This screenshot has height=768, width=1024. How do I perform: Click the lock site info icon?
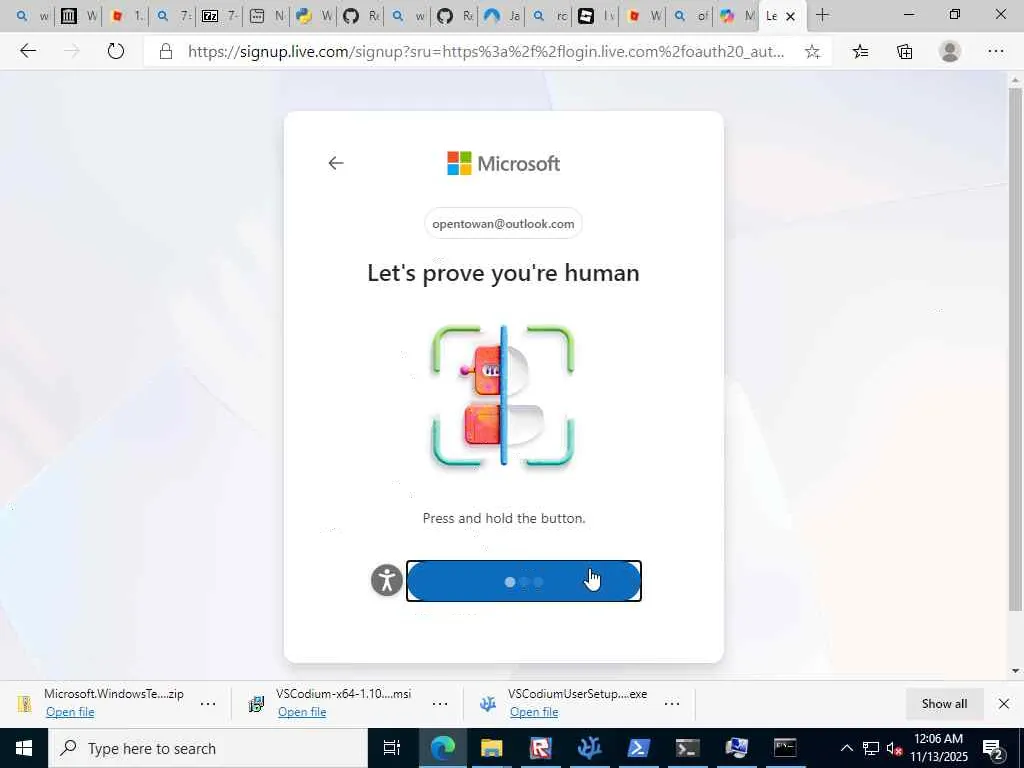(x=166, y=52)
